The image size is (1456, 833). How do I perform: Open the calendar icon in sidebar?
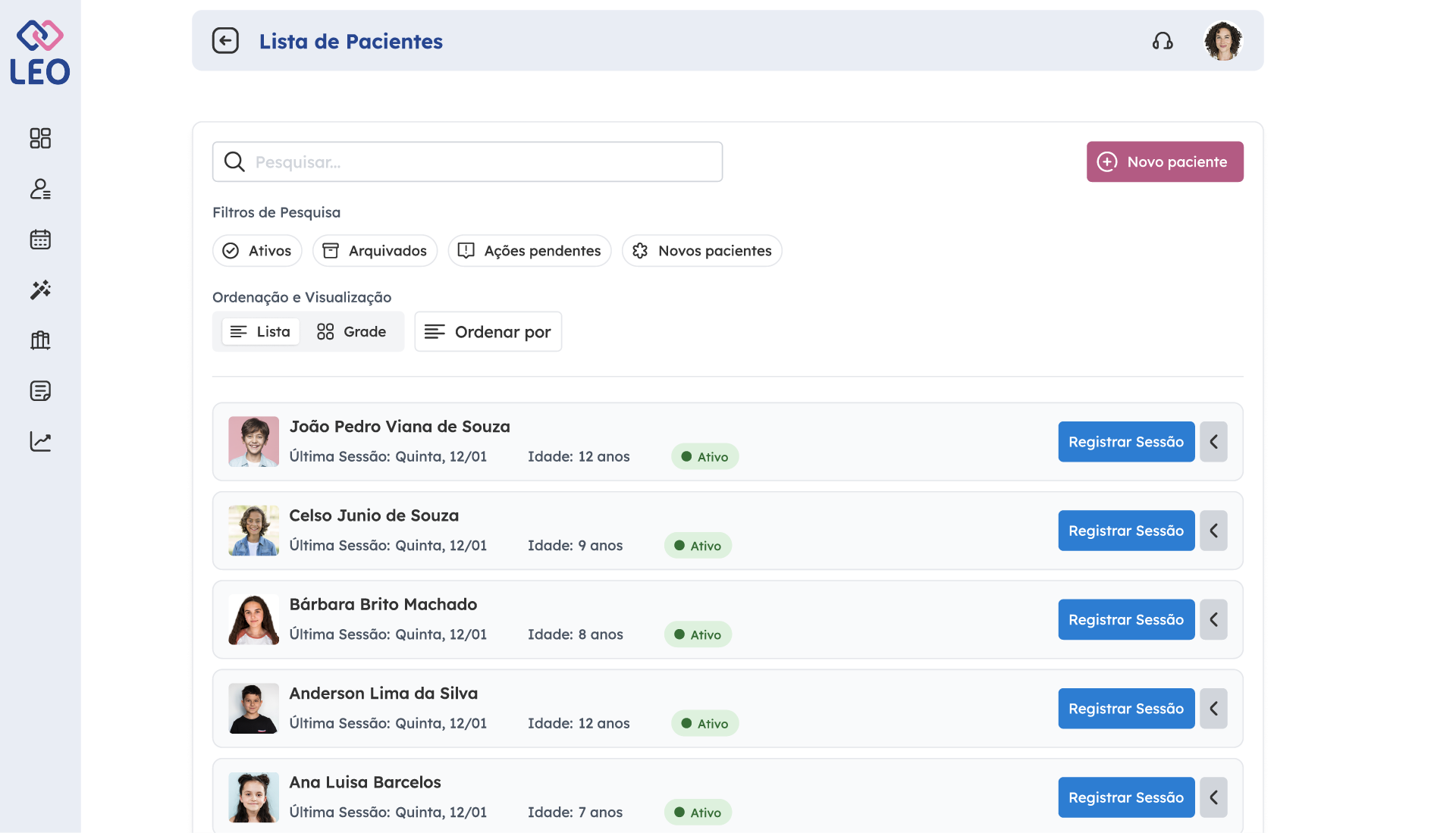click(x=40, y=240)
